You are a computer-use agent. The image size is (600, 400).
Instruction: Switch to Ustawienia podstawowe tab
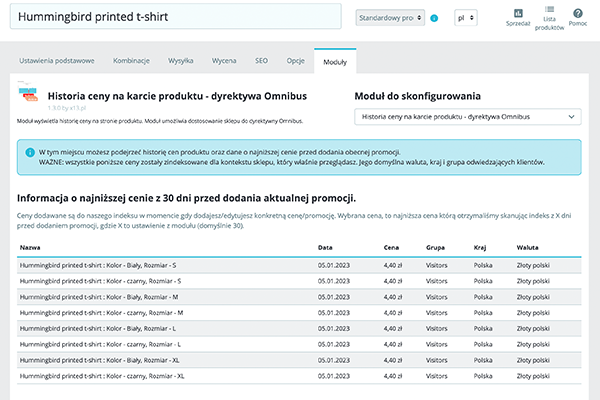click(57, 60)
